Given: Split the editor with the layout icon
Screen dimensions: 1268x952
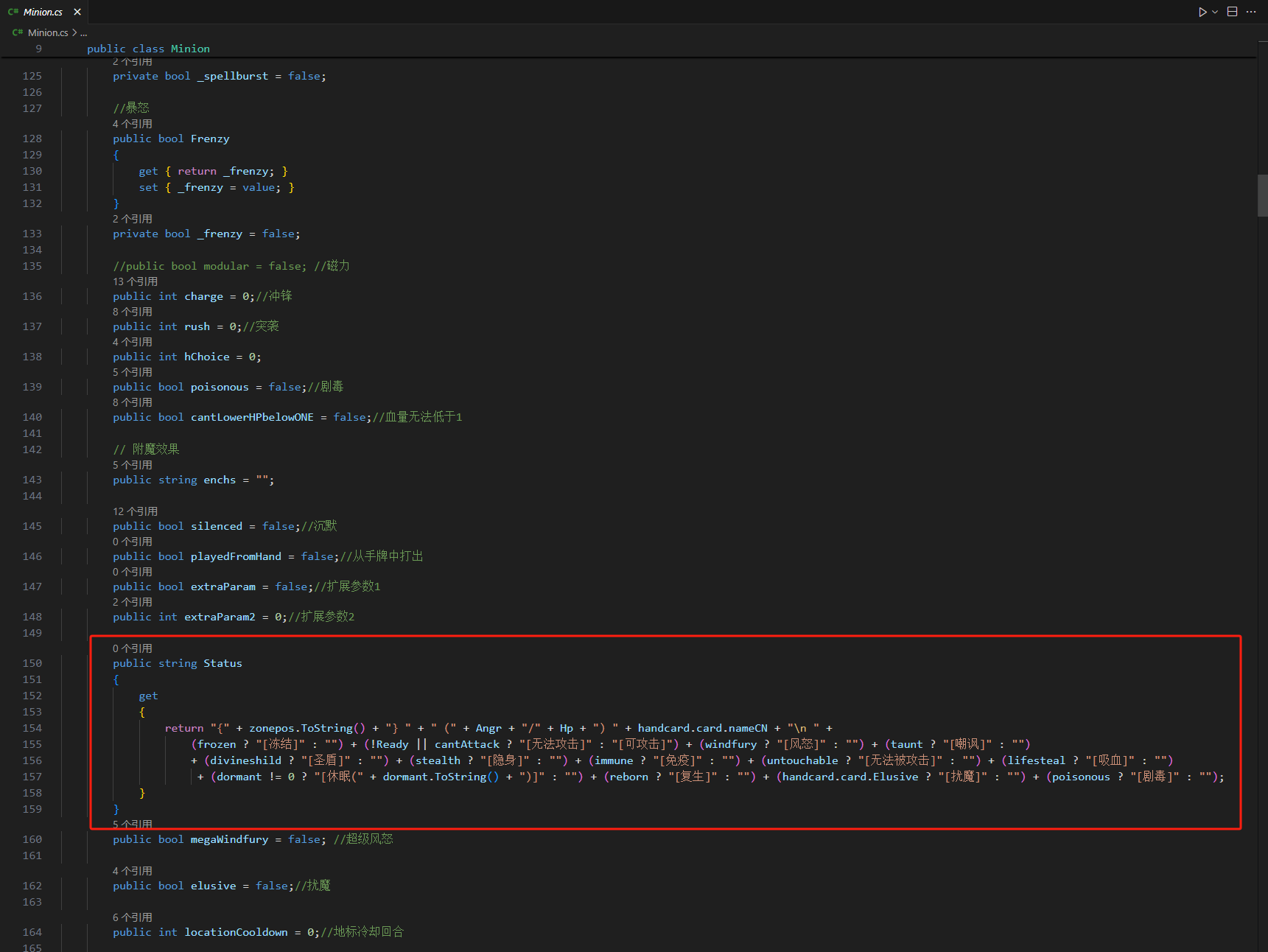Looking at the screenshot, I should coord(1232,12).
